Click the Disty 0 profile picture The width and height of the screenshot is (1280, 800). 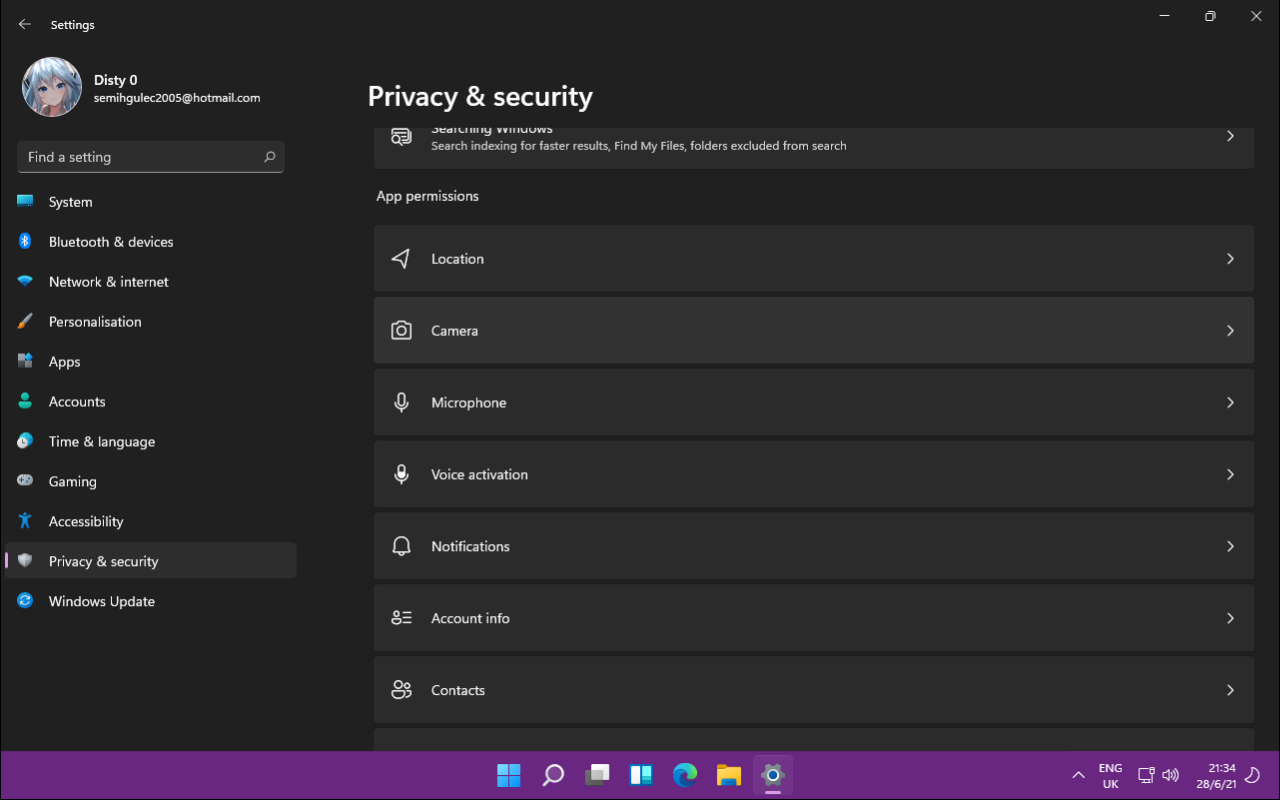[x=52, y=87]
